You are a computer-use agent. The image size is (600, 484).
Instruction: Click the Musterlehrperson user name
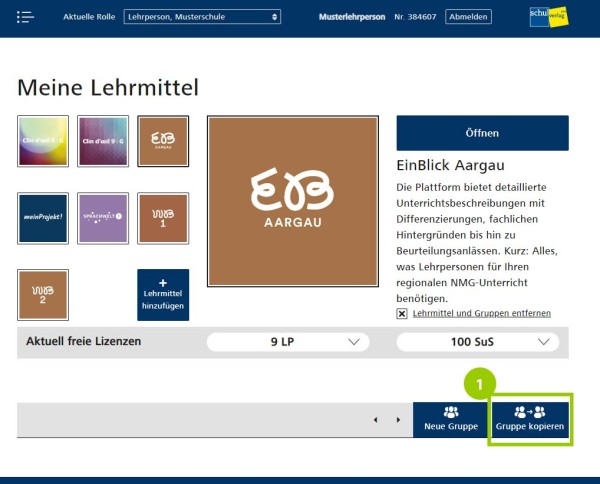click(352, 17)
